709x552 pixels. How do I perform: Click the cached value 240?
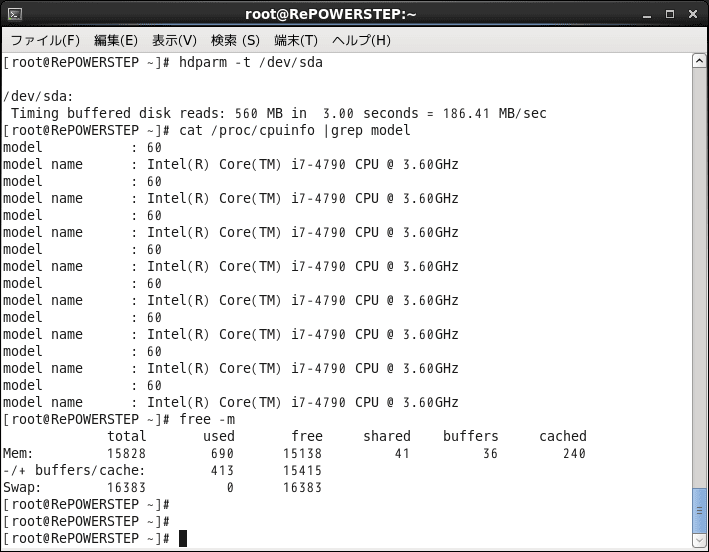pos(574,453)
